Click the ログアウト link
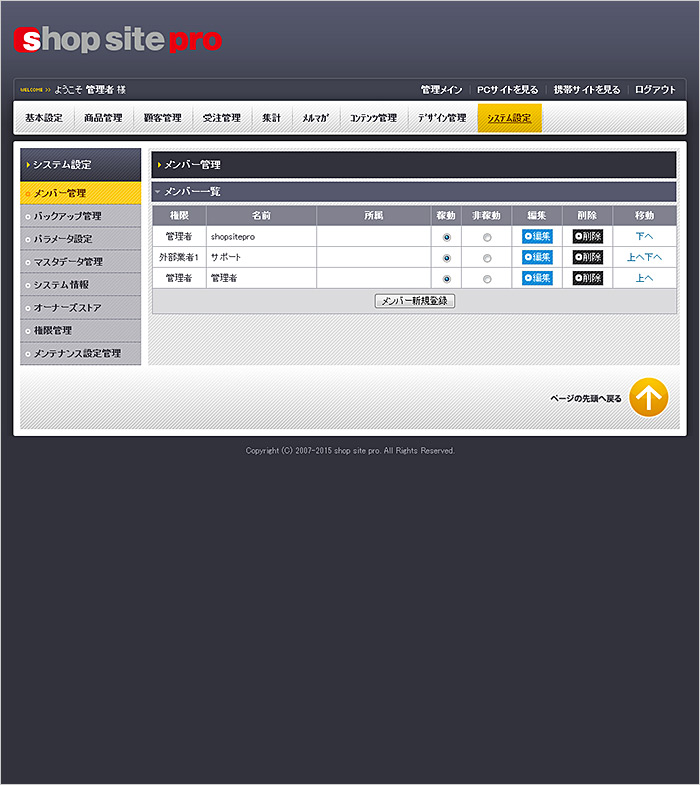The height and width of the screenshot is (785, 700). pyautogui.click(x=655, y=90)
